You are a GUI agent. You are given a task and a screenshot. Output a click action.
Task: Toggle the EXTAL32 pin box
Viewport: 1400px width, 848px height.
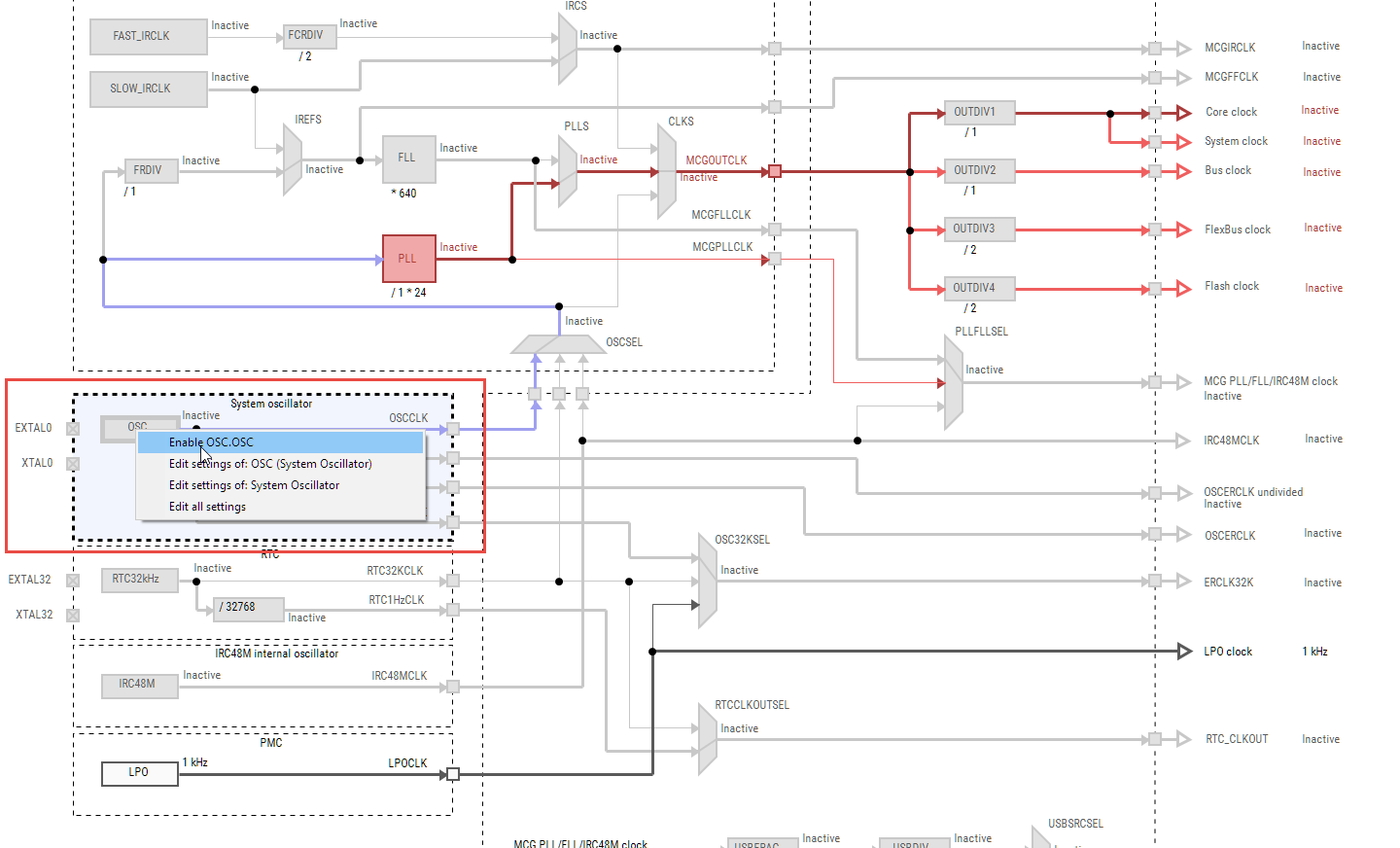73,581
